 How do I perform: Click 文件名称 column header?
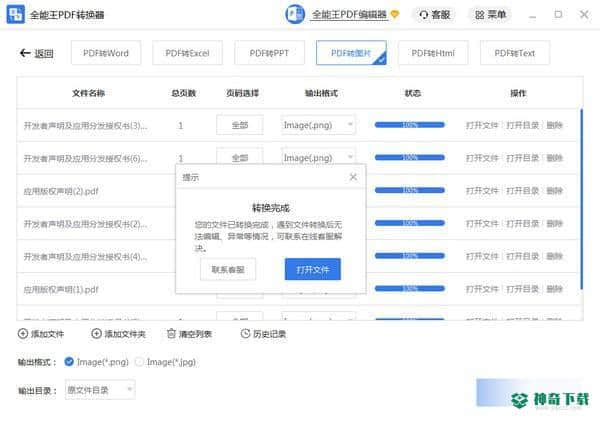pyautogui.click(x=88, y=93)
